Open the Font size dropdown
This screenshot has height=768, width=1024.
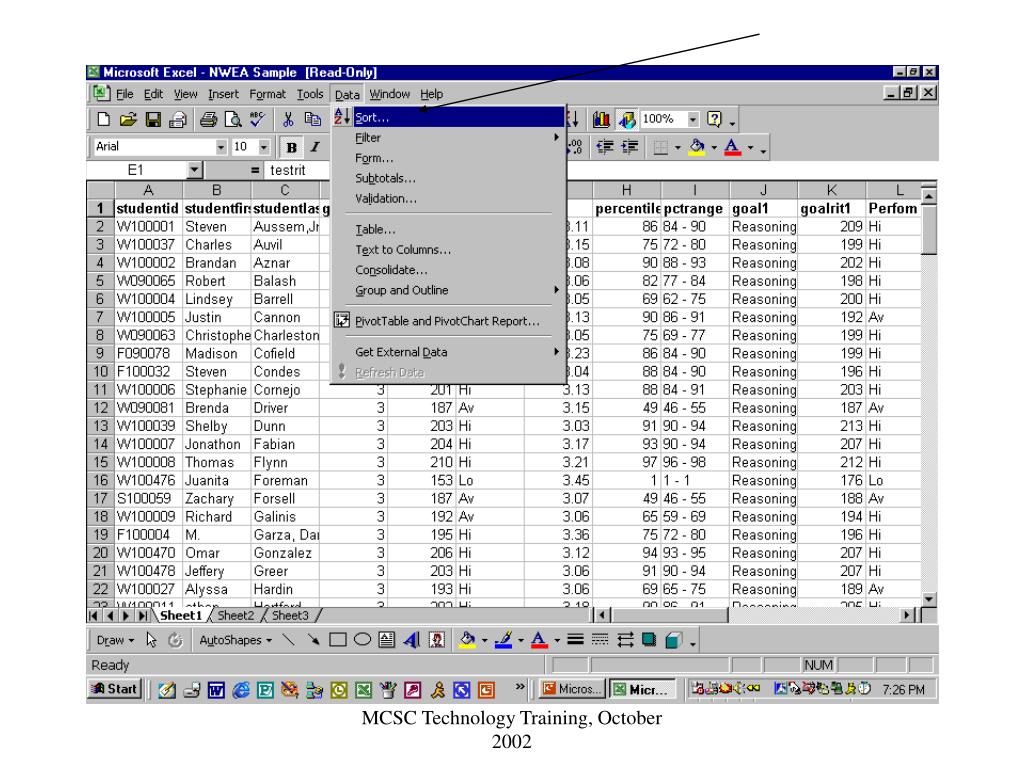click(x=264, y=147)
